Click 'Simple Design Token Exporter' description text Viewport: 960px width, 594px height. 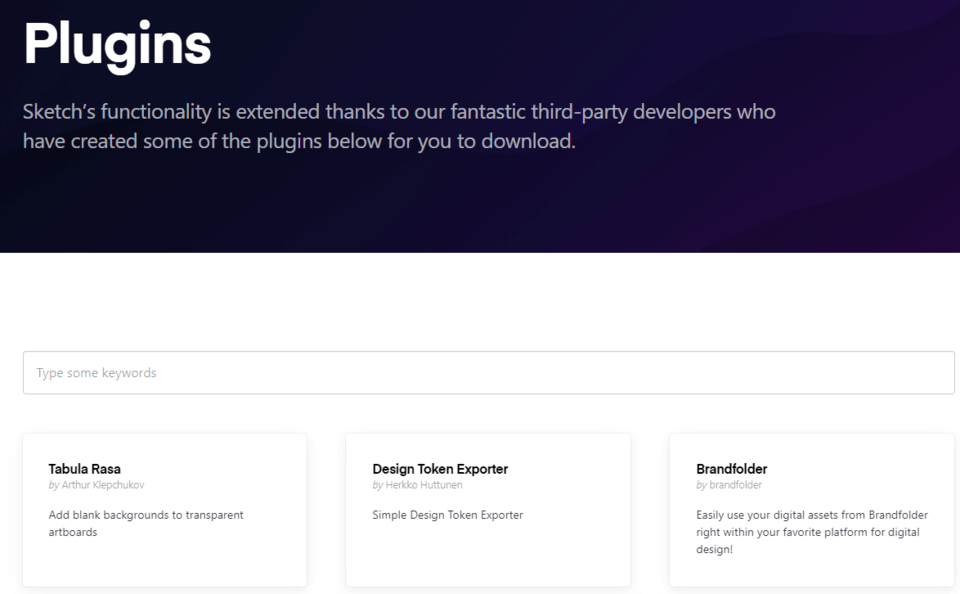[447, 515]
